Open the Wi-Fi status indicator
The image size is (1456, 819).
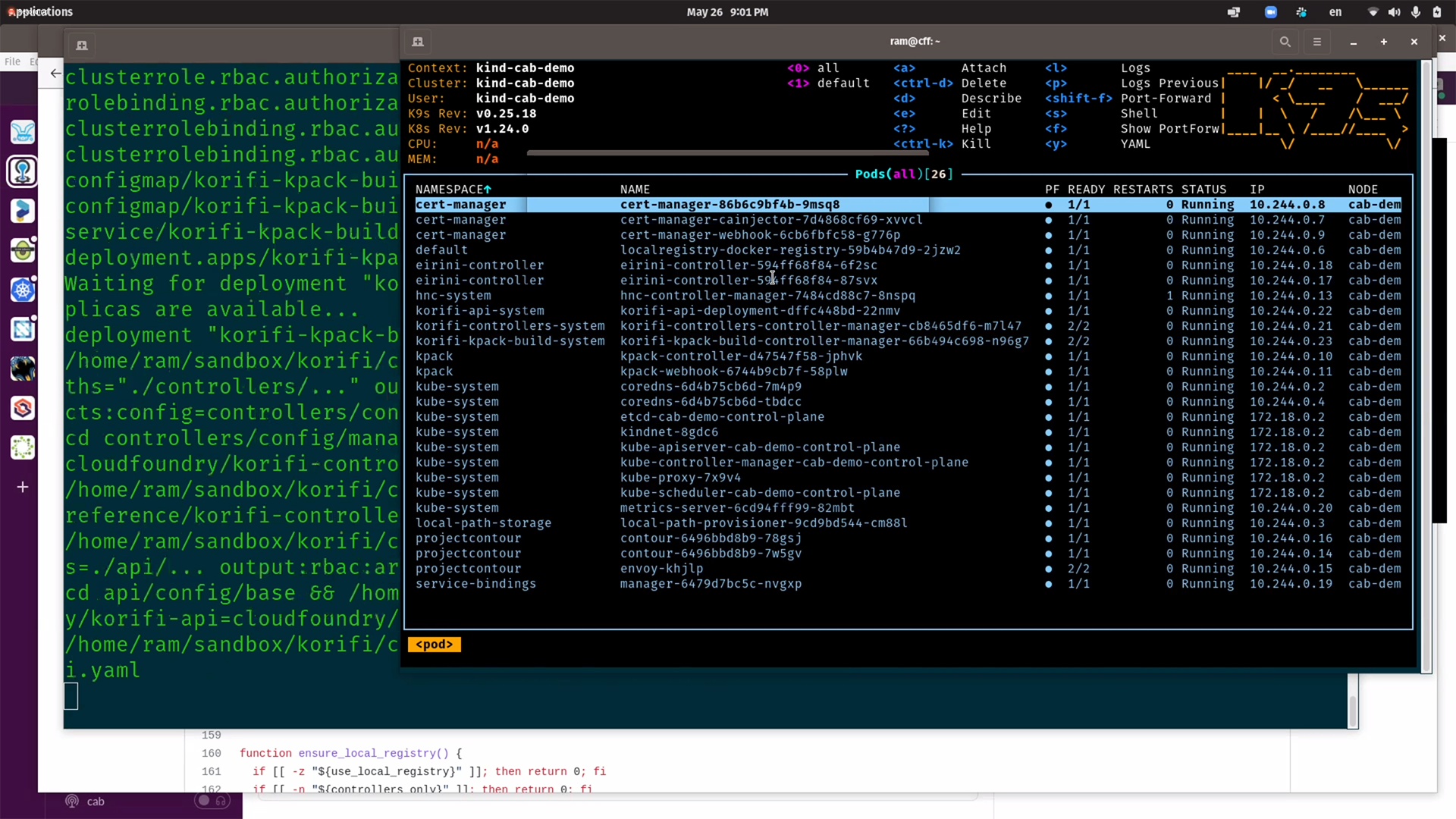tap(1373, 12)
